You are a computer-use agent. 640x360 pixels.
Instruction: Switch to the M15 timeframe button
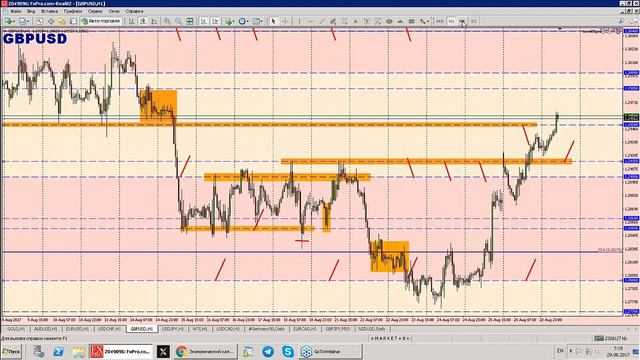coord(440,21)
